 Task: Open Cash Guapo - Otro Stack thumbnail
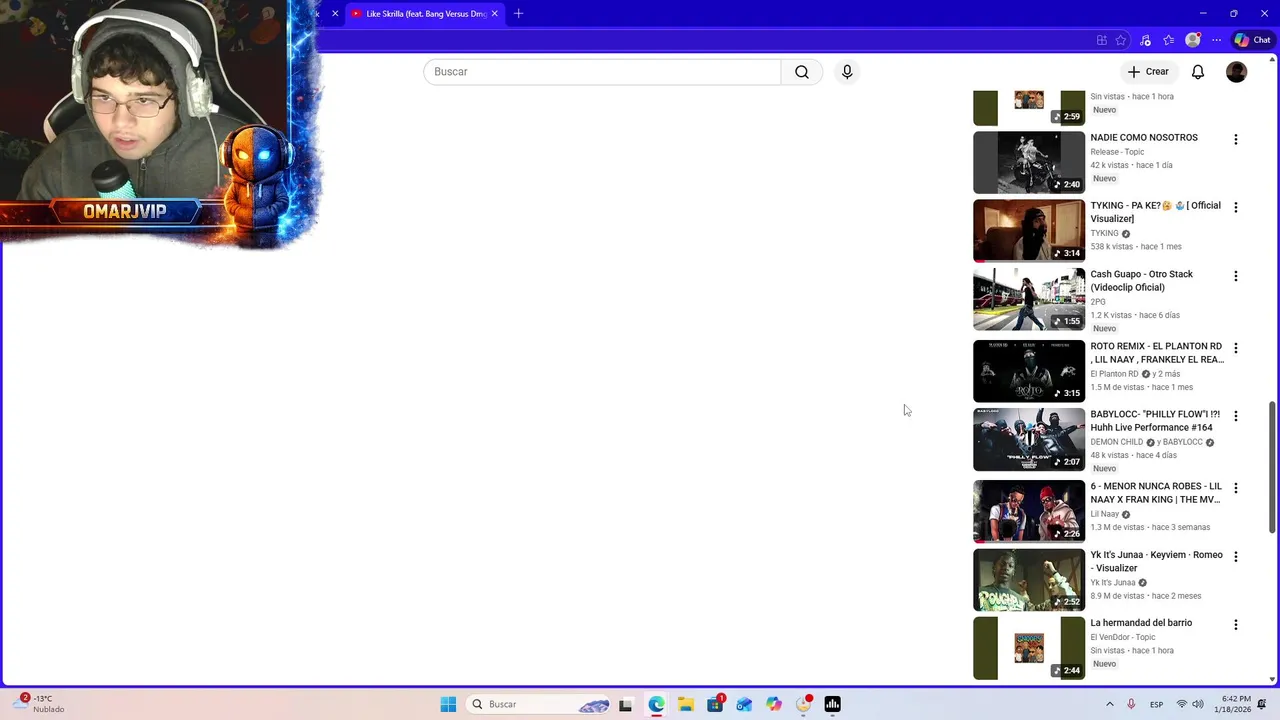point(1029,299)
